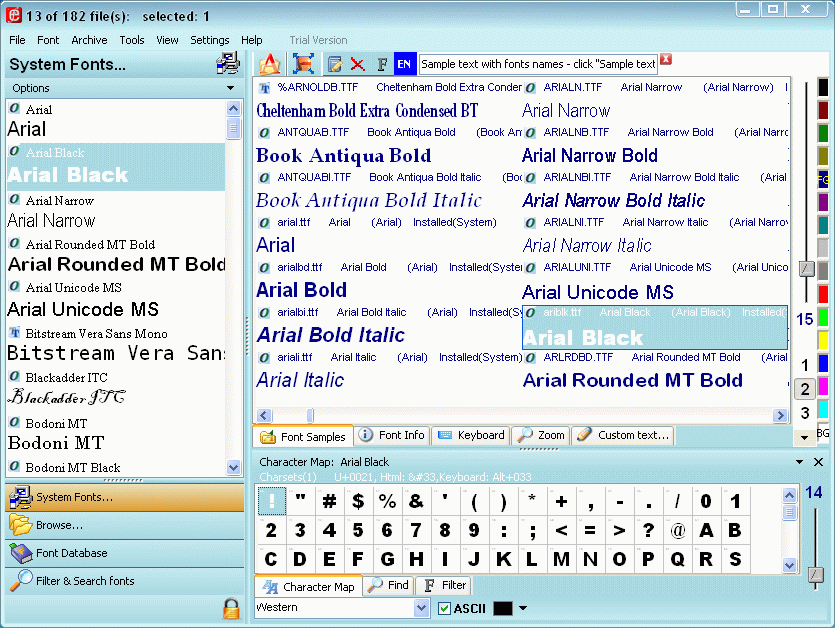The image size is (835, 628).
Task: Delete font using the red X toolbar icon
Action: click(357, 63)
